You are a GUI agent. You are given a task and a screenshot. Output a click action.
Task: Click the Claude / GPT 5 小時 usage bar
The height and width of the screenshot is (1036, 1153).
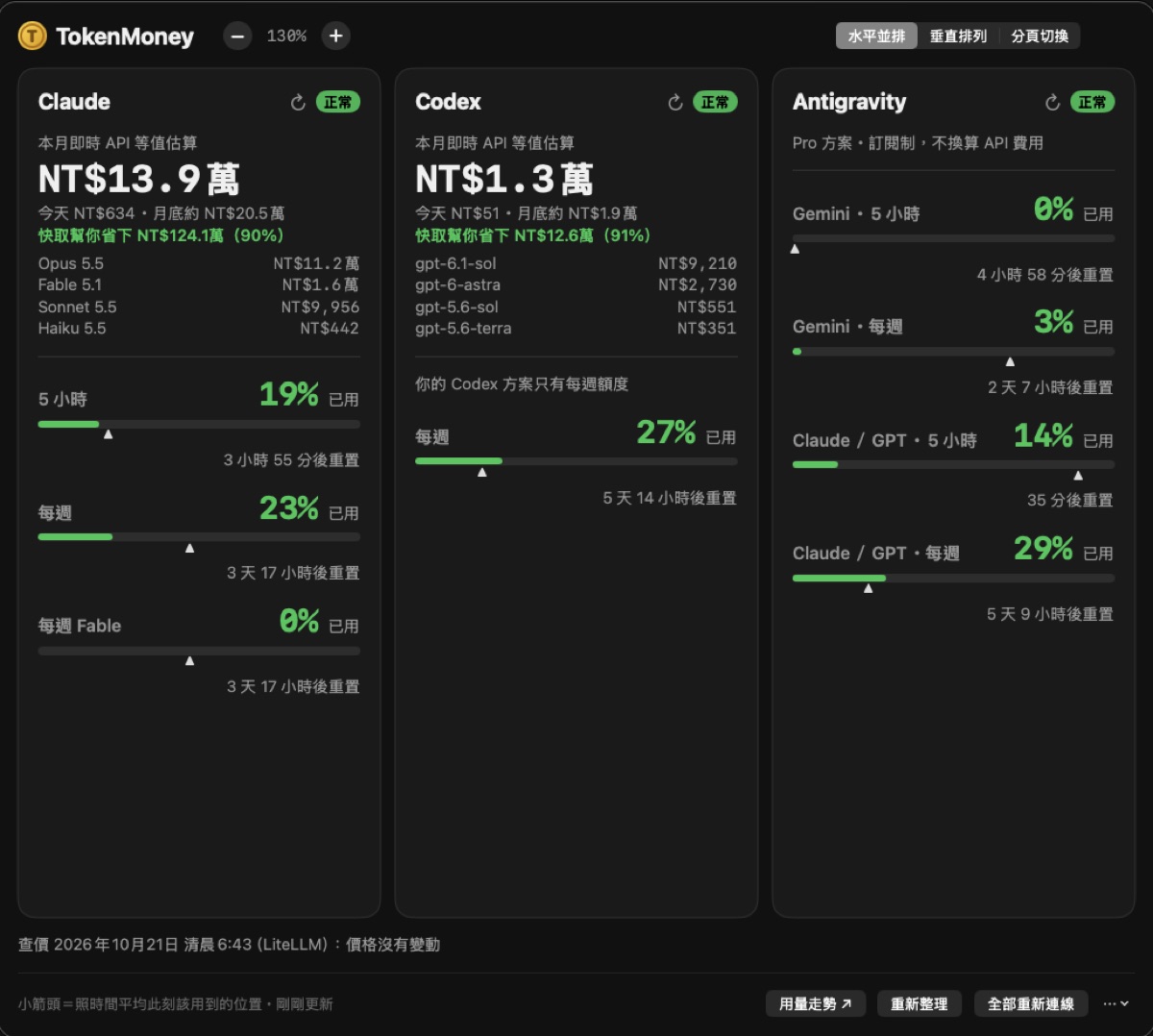click(953, 465)
